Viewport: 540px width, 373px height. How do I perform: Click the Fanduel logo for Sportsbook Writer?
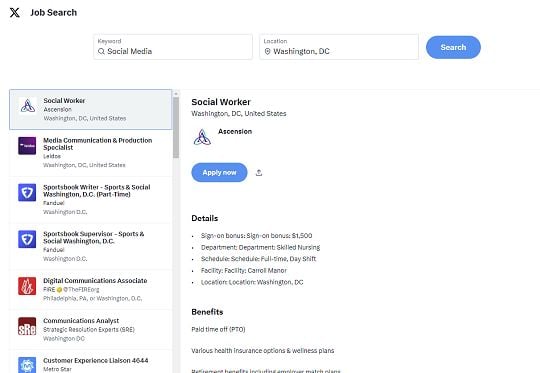click(x=27, y=193)
